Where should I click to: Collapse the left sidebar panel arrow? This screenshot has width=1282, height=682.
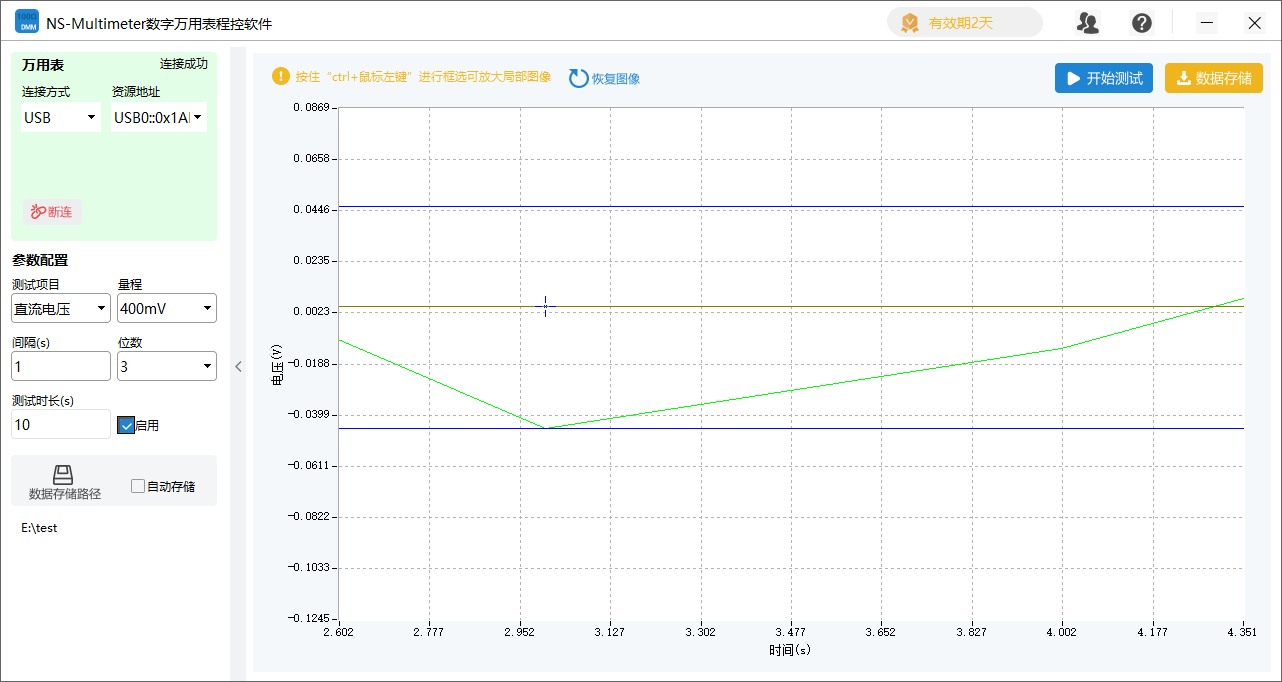(x=238, y=366)
